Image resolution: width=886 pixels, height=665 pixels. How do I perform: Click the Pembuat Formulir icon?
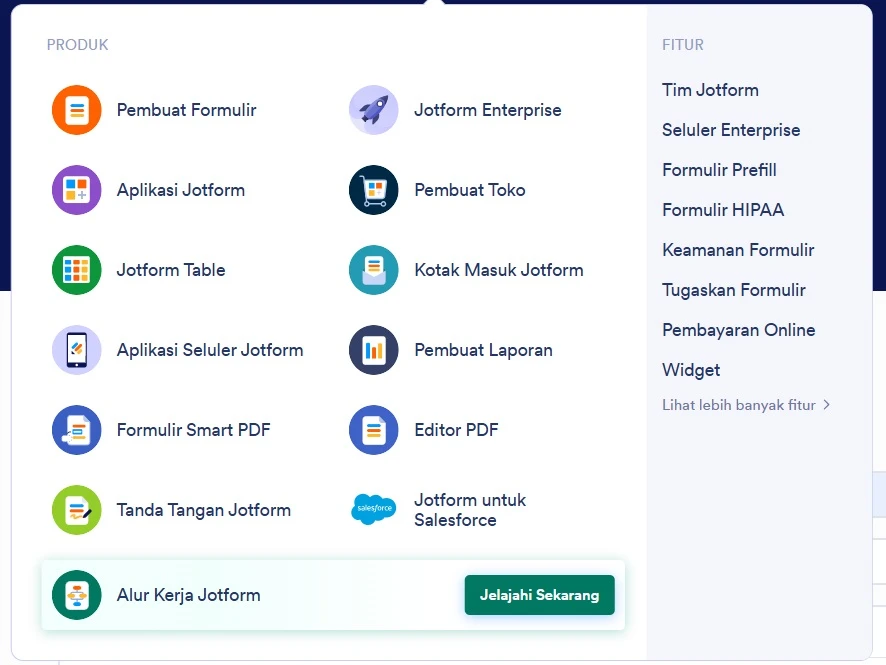pos(76,110)
